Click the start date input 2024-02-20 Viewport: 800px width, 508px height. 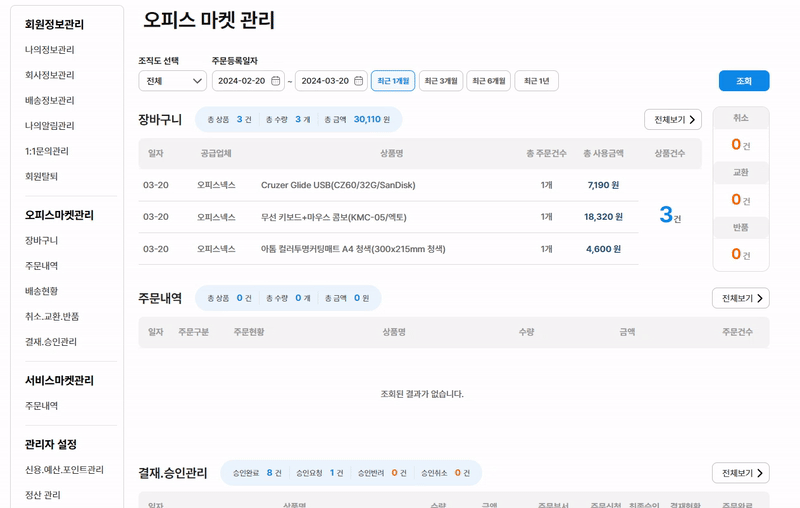pos(241,81)
